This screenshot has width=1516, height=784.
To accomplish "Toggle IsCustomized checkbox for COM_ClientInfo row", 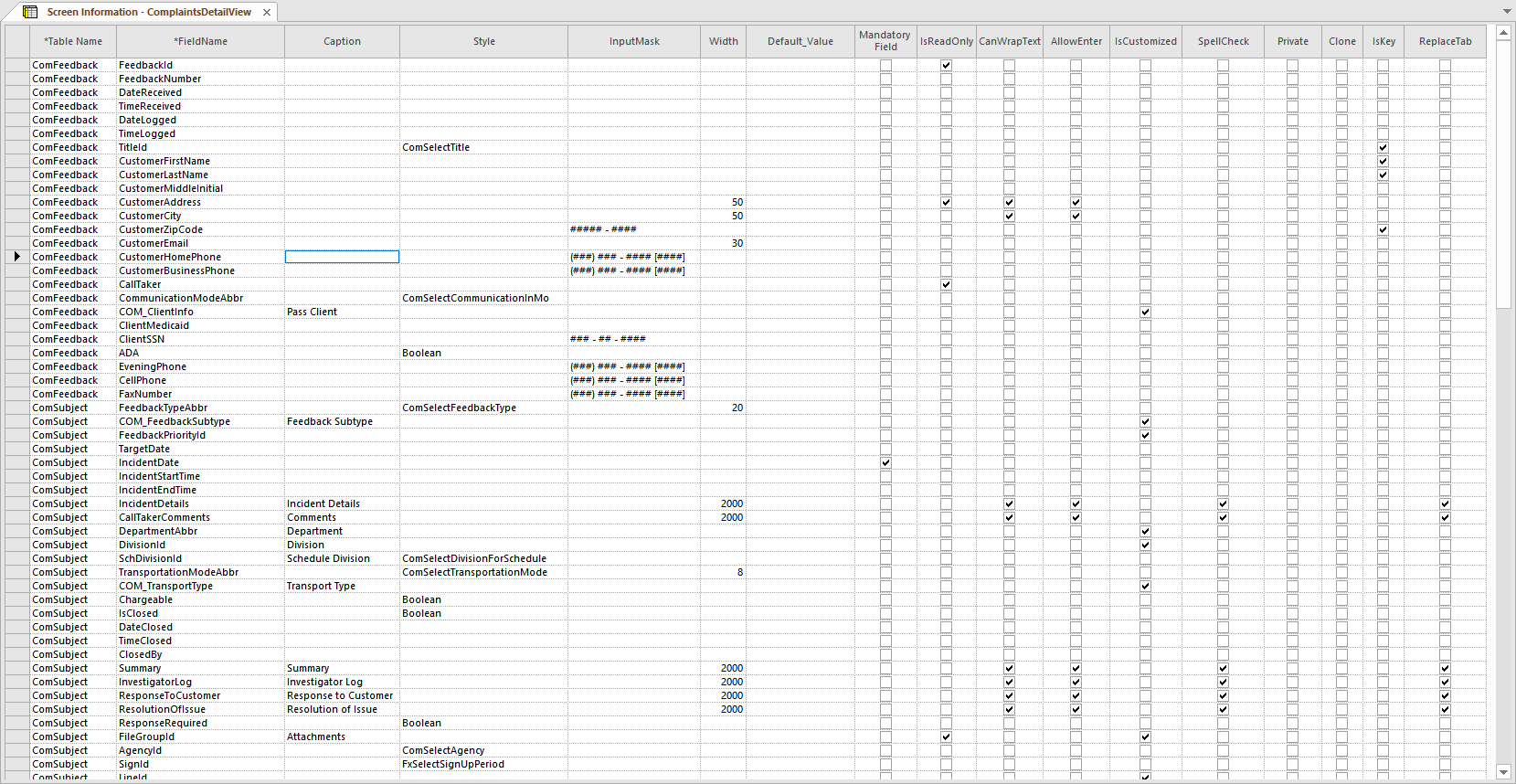I will pyautogui.click(x=1145, y=312).
